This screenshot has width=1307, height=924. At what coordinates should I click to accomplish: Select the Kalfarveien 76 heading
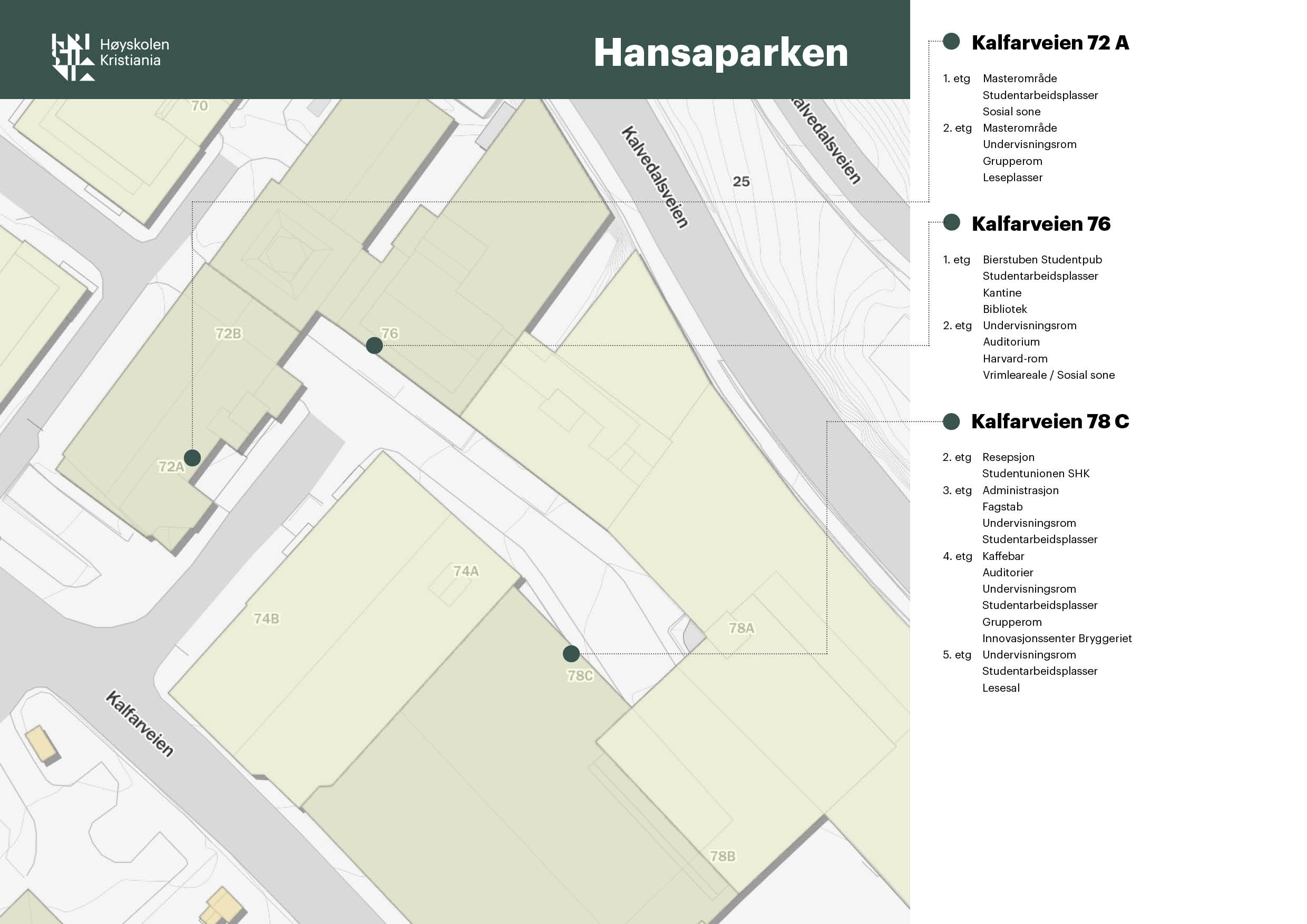[1041, 223]
